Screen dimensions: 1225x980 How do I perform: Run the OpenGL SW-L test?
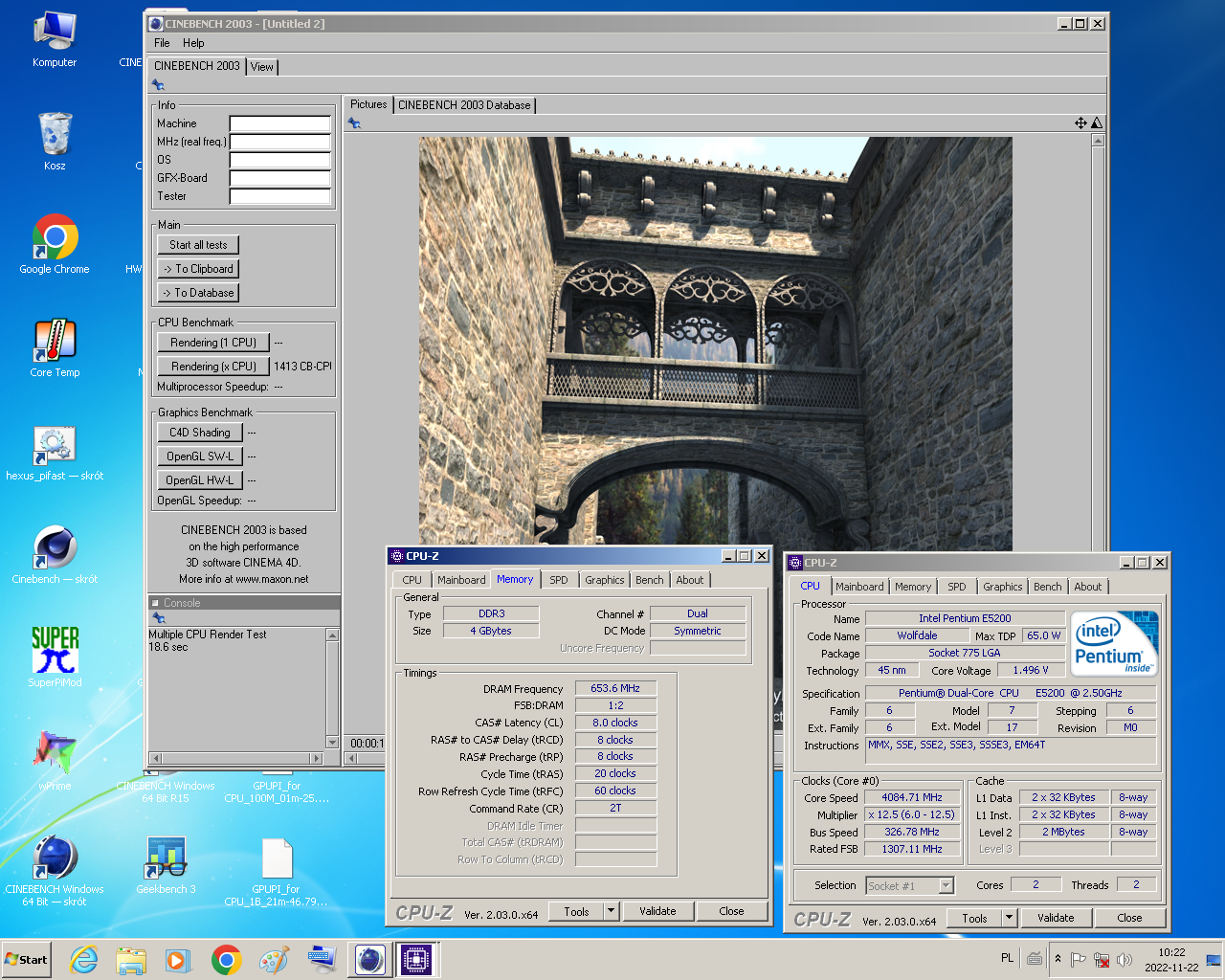click(x=200, y=457)
